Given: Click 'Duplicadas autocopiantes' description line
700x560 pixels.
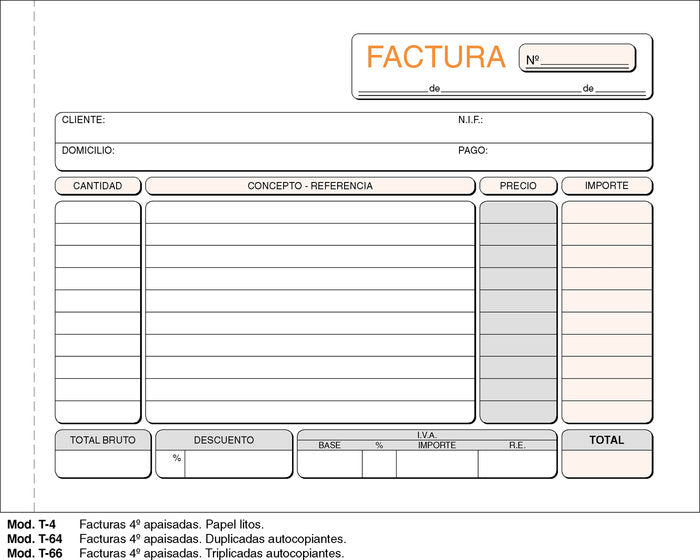Looking at the screenshot, I should pos(212,539).
